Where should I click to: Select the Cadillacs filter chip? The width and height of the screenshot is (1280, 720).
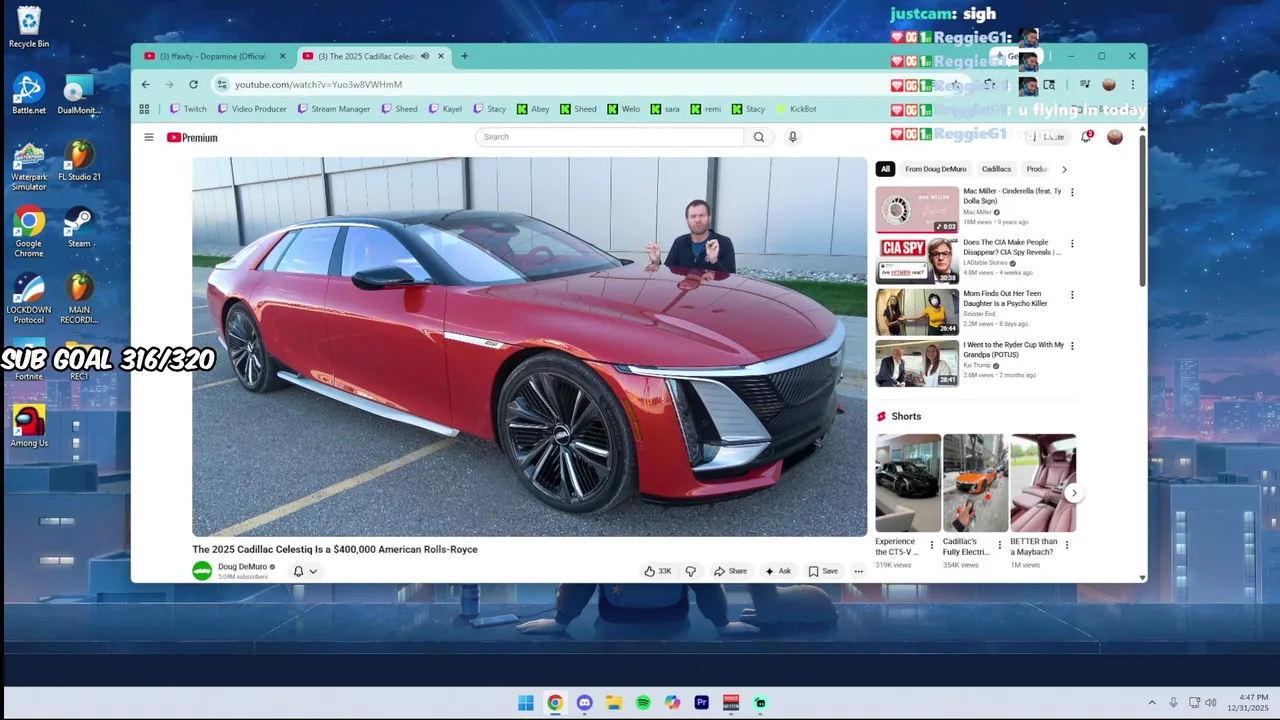point(996,169)
